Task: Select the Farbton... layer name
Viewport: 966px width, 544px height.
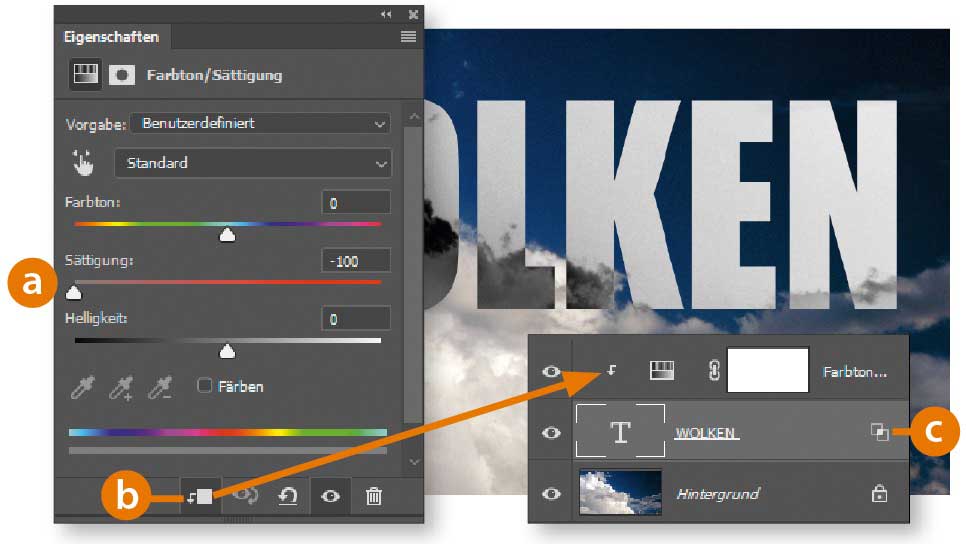Action: pyautogui.click(x=855, y=372)
